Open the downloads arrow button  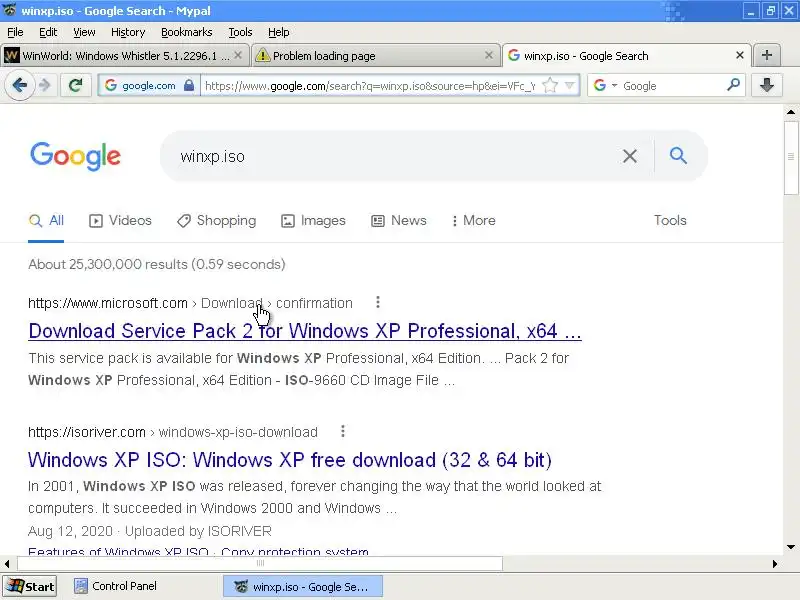click(x=766, y=85)
